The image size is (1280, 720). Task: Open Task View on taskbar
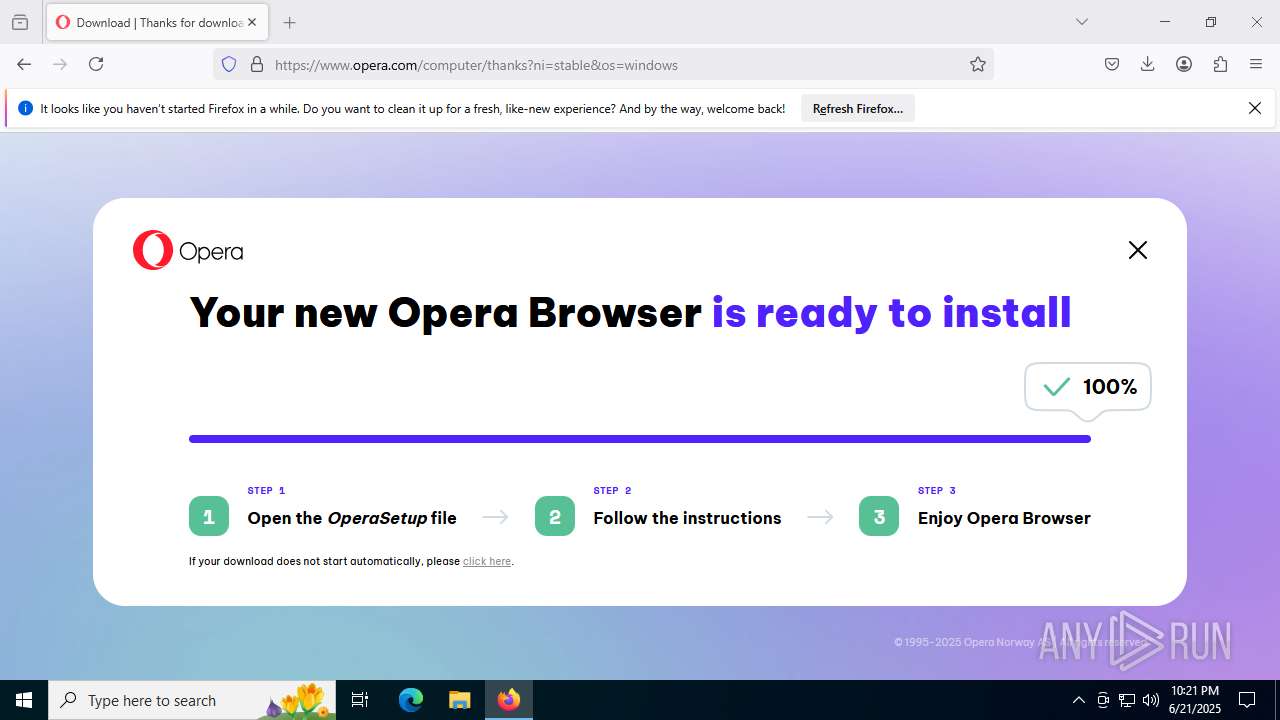tap(360, 700)
